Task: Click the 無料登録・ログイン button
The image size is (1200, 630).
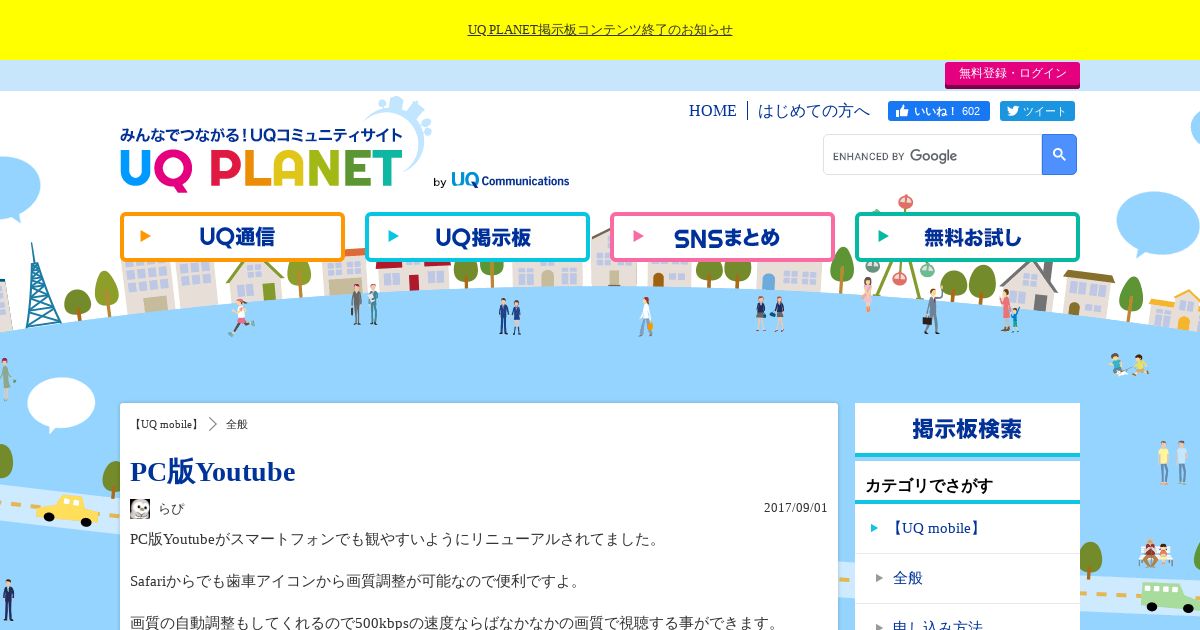Action: click(1012, 74)
